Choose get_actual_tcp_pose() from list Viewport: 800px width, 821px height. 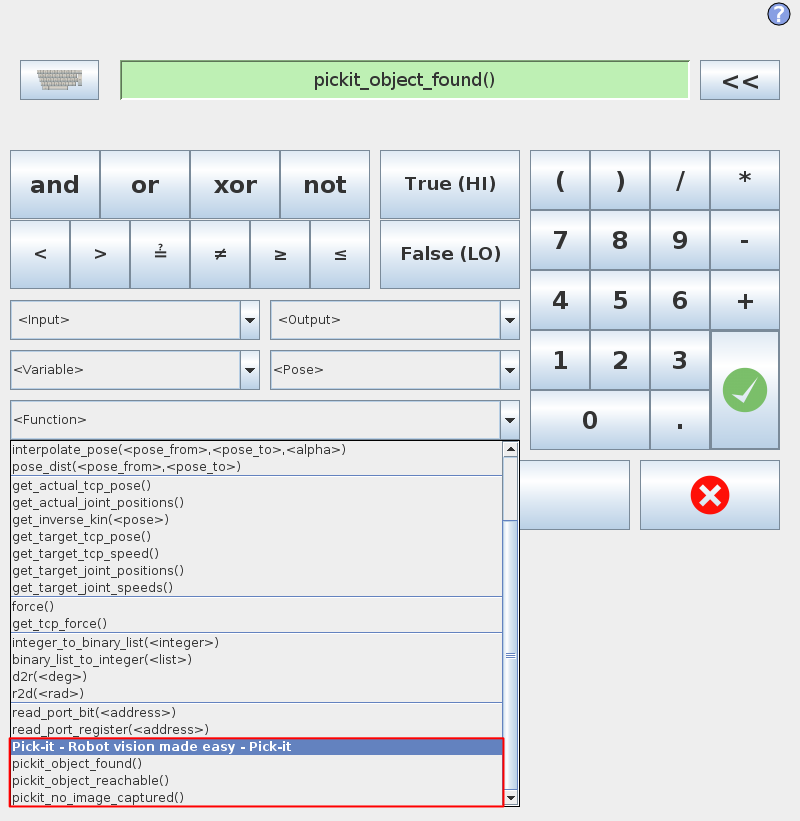coord(257,486)
